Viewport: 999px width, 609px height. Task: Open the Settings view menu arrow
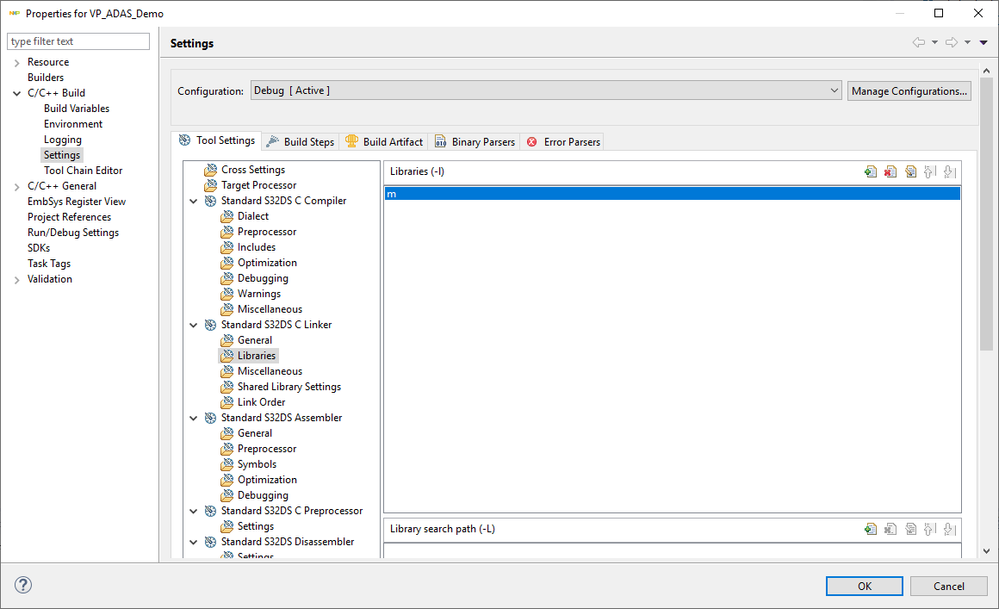coord(984,42)
